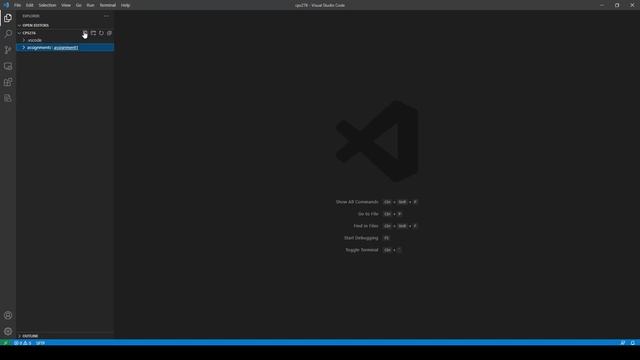Click the SFTP status bar item

click(x=40, y=343)
